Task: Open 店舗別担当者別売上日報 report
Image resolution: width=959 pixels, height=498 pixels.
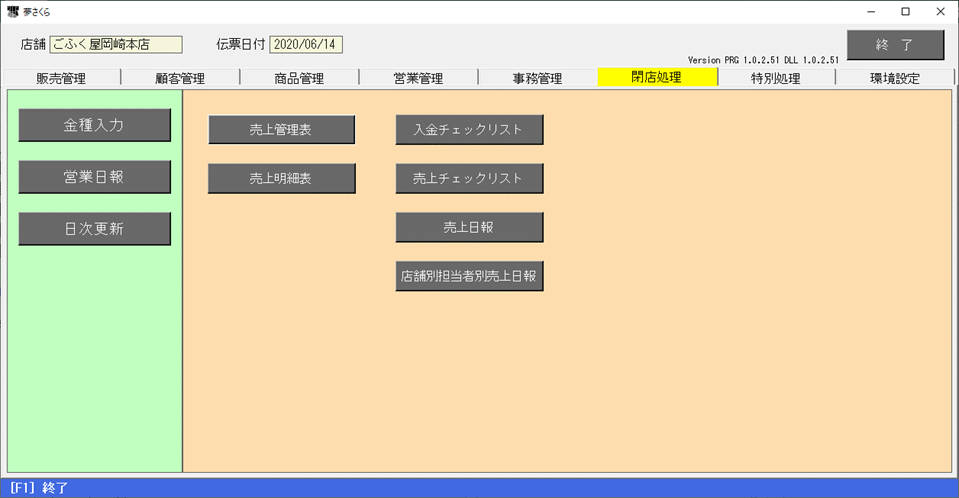Action: (469, 276)
